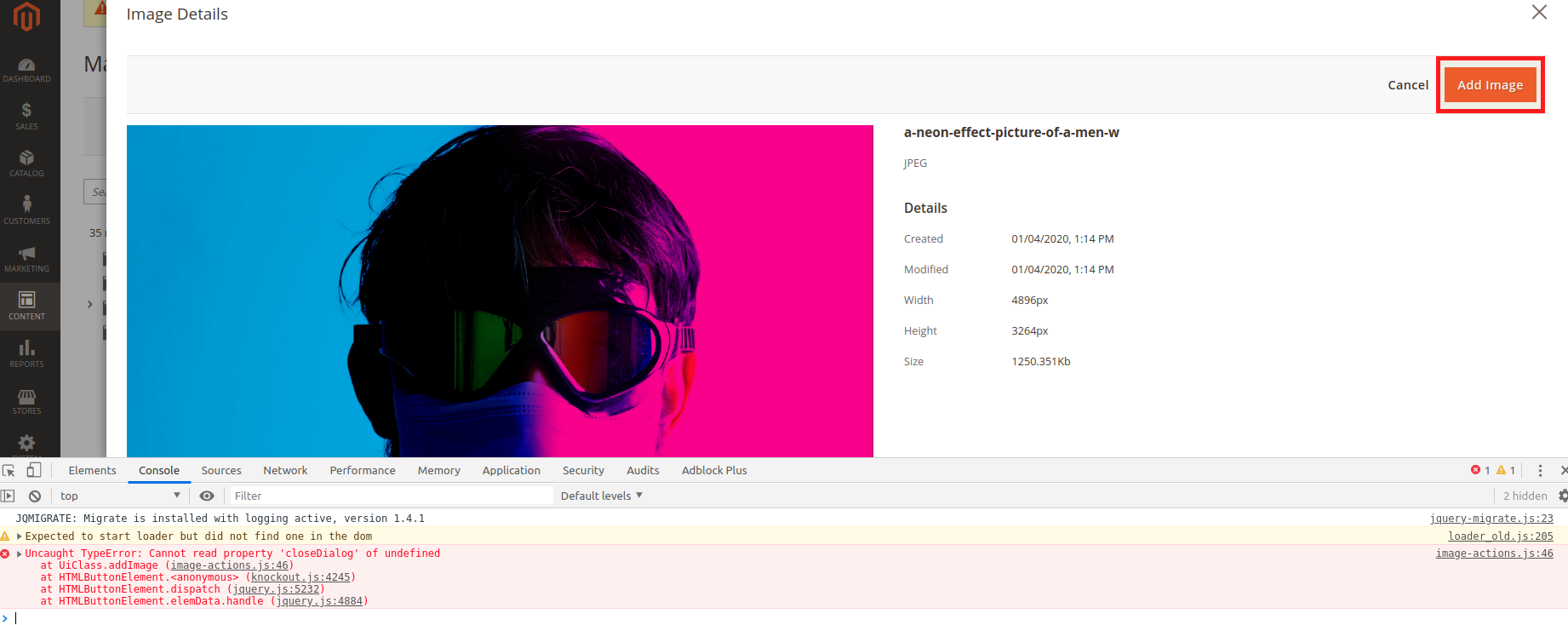The image size is (1568, 625).
Task: Open the Audits tab
Action: click(x=643, y=470)
